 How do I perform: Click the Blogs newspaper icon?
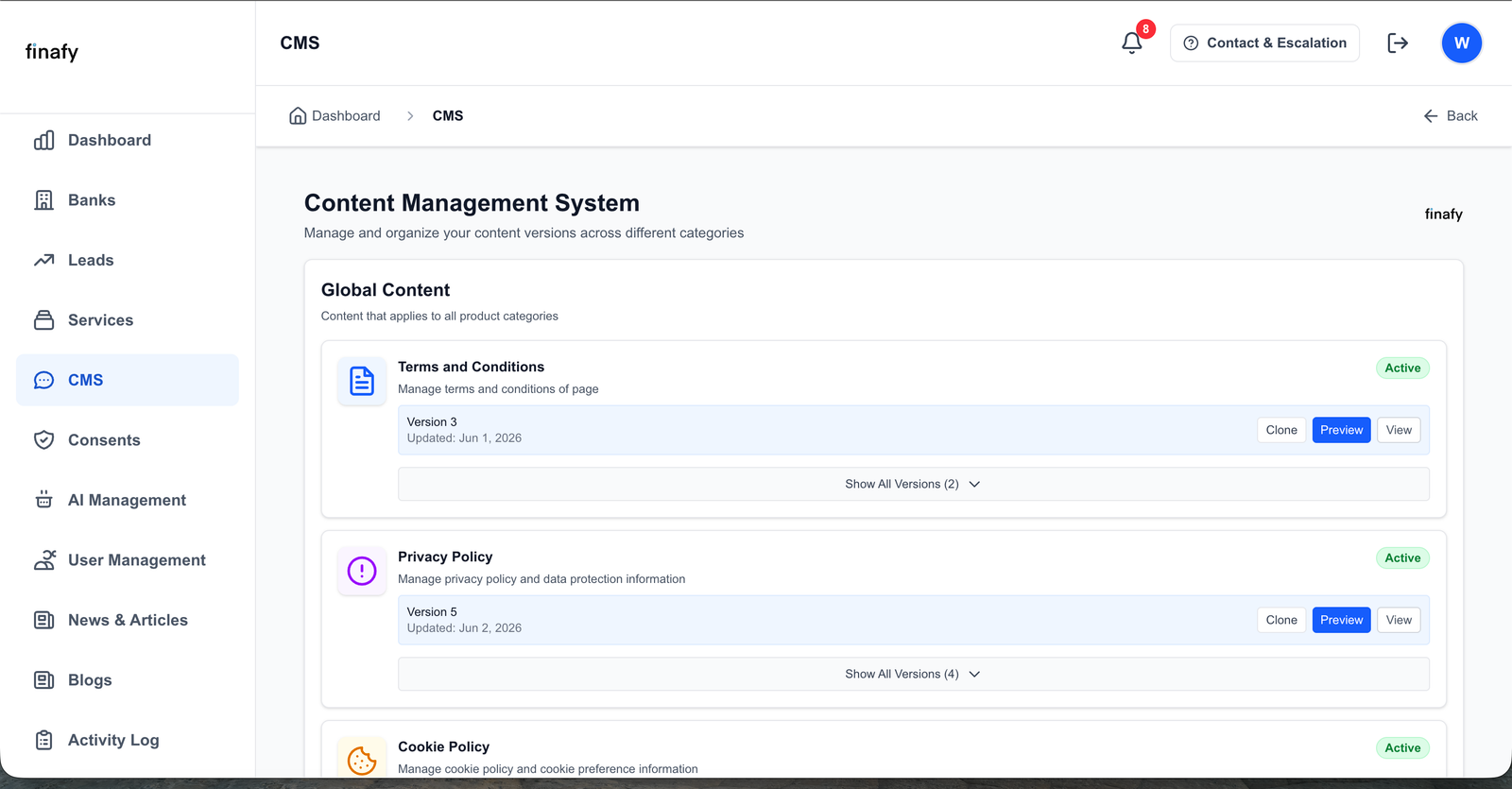coord(44,680)
